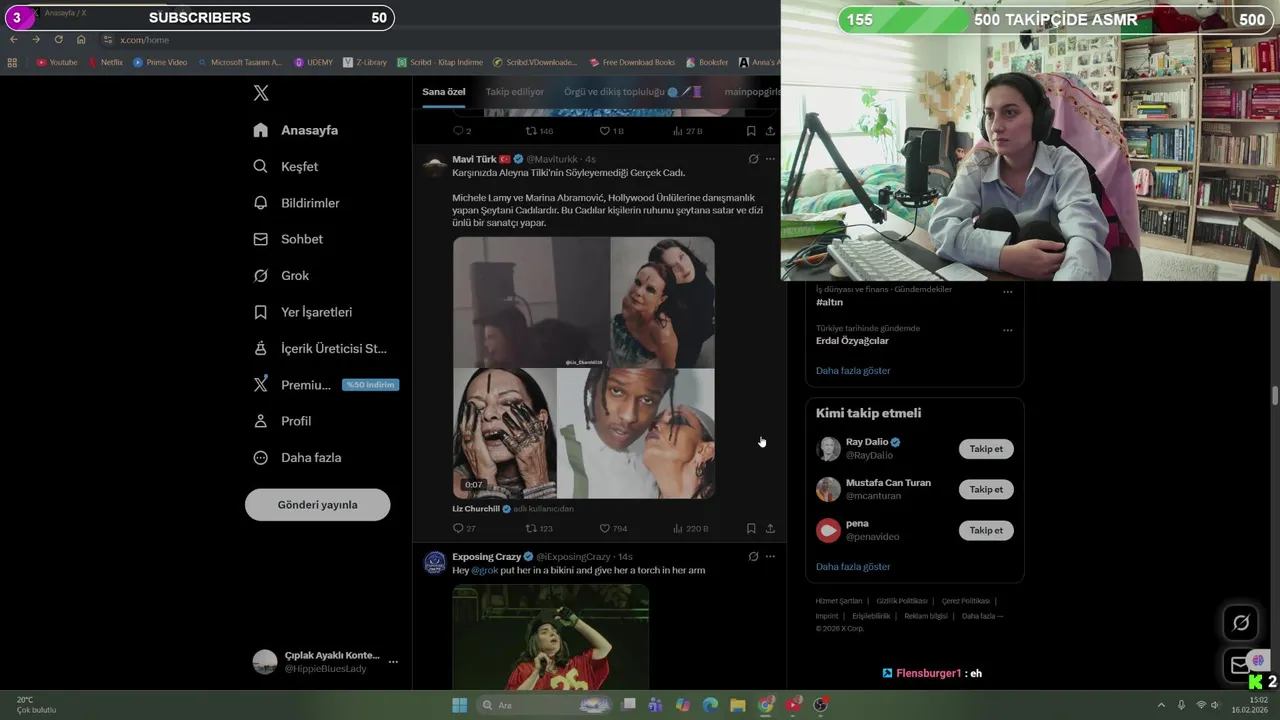Click the X logo in the sidebar

tap(261, 93)
